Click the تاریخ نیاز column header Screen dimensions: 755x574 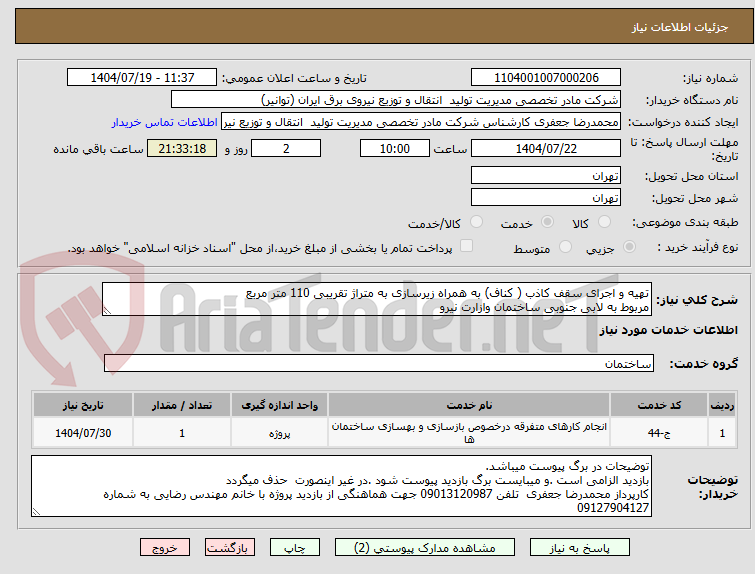[x=83, y=405]
